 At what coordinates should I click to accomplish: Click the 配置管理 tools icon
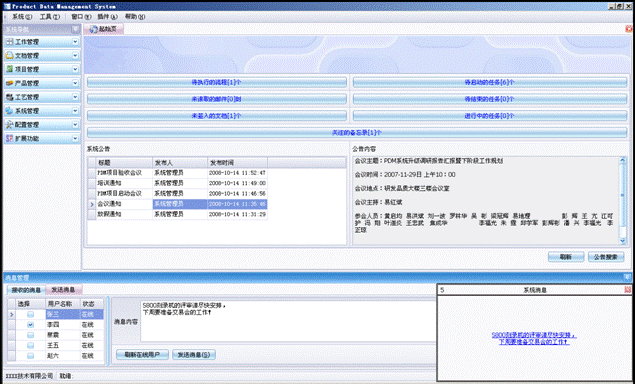coord(10,124)
